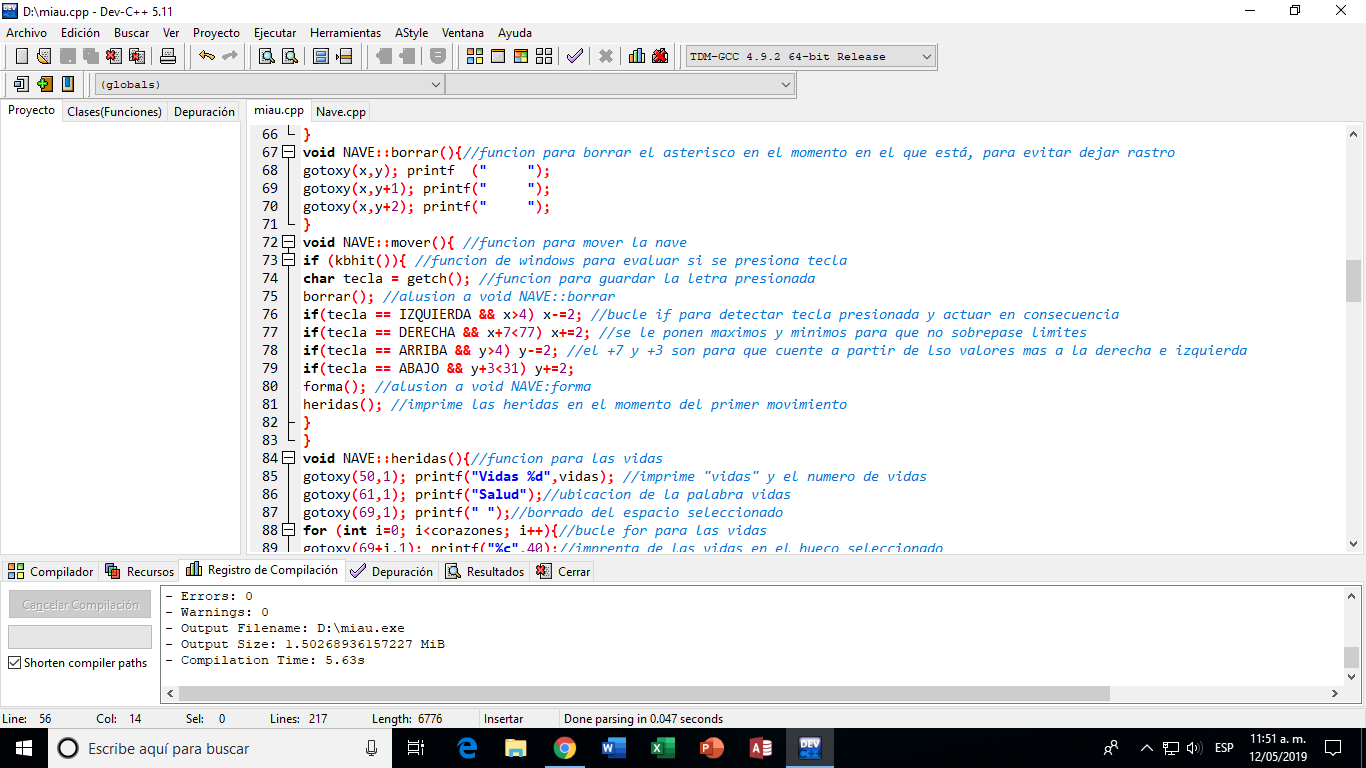Click the Close file toolbar icon
The image size is (1366, 768).
pyautogui.click(x=115, y=56)
